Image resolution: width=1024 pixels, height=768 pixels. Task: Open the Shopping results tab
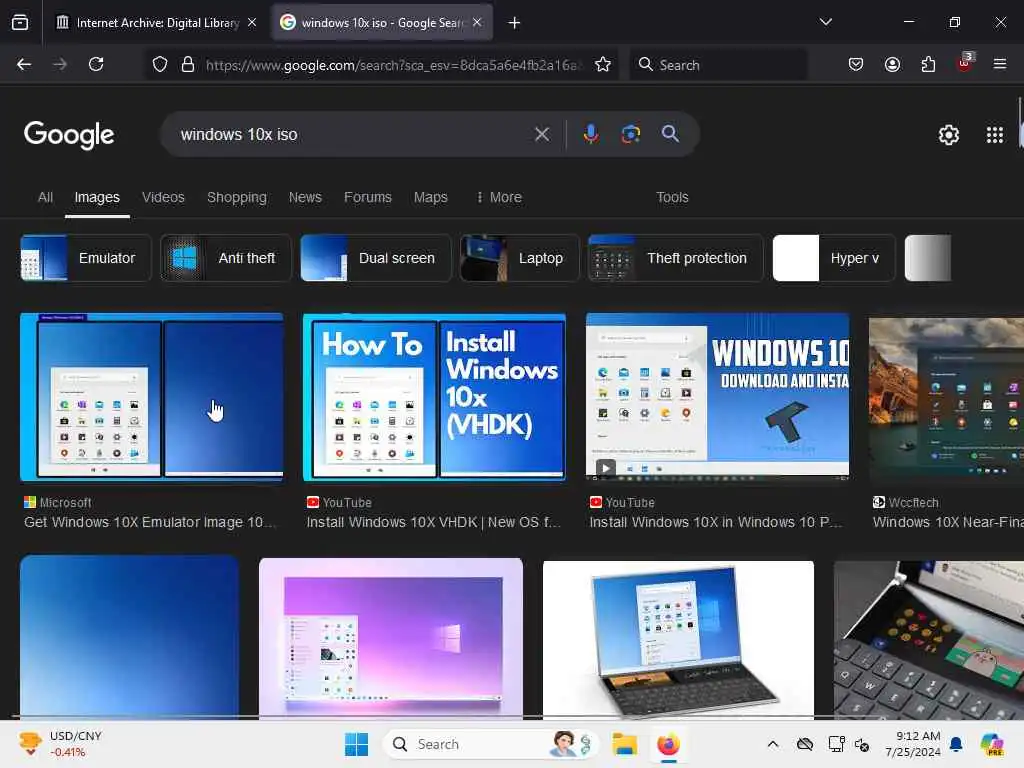pyautogui.click(x=236, y=197)
